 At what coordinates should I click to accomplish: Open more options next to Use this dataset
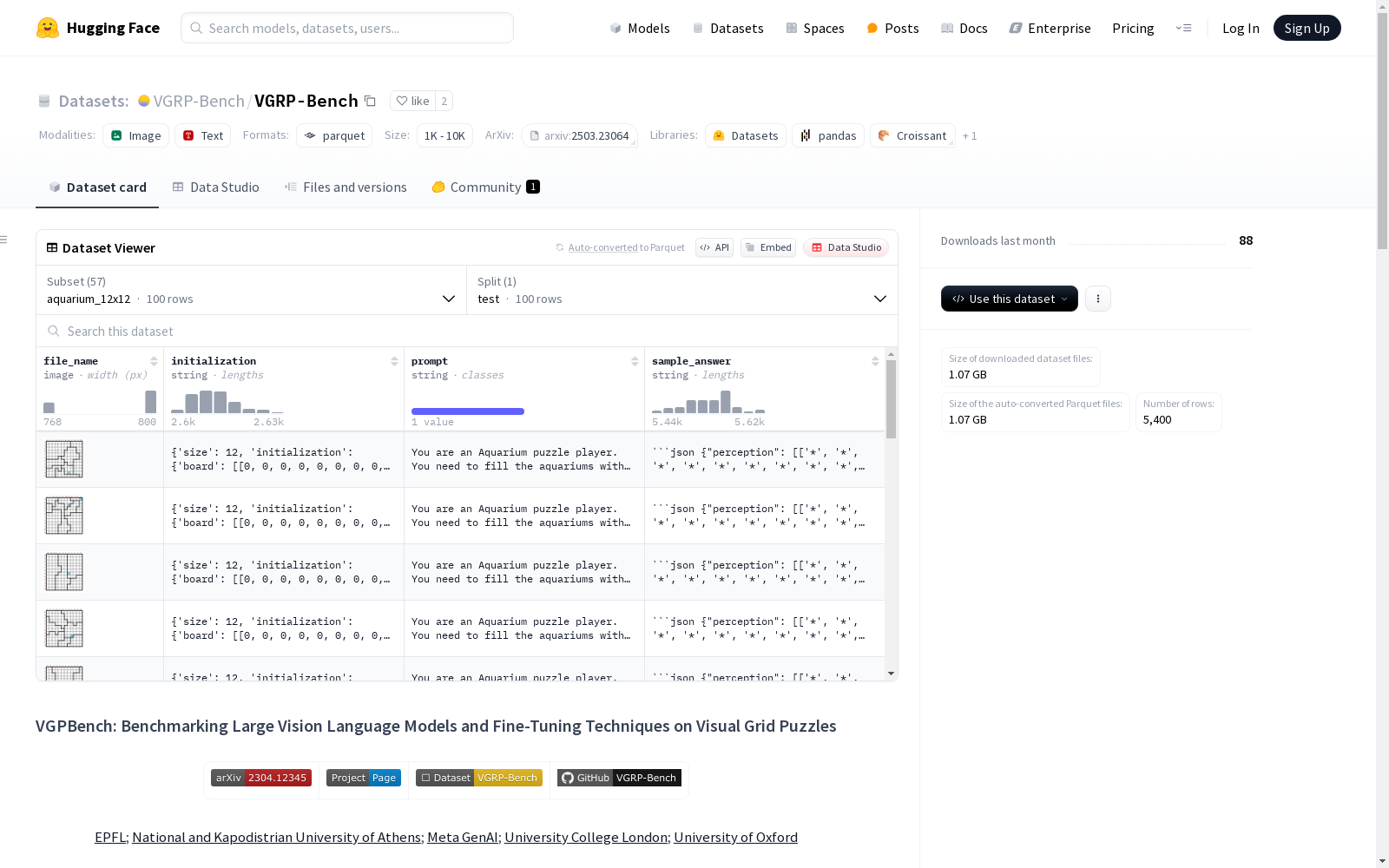click(1098, 299)
